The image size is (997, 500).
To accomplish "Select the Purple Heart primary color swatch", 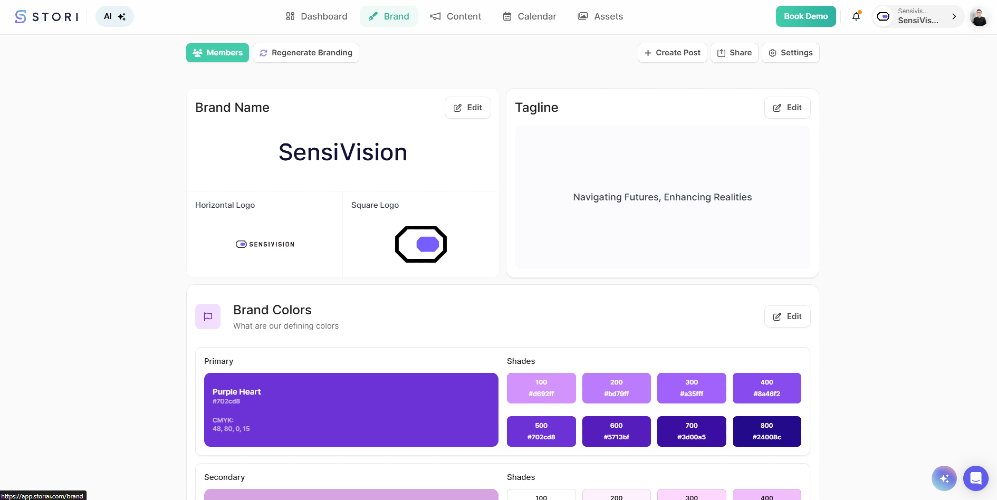I will [x=351, y=410].
